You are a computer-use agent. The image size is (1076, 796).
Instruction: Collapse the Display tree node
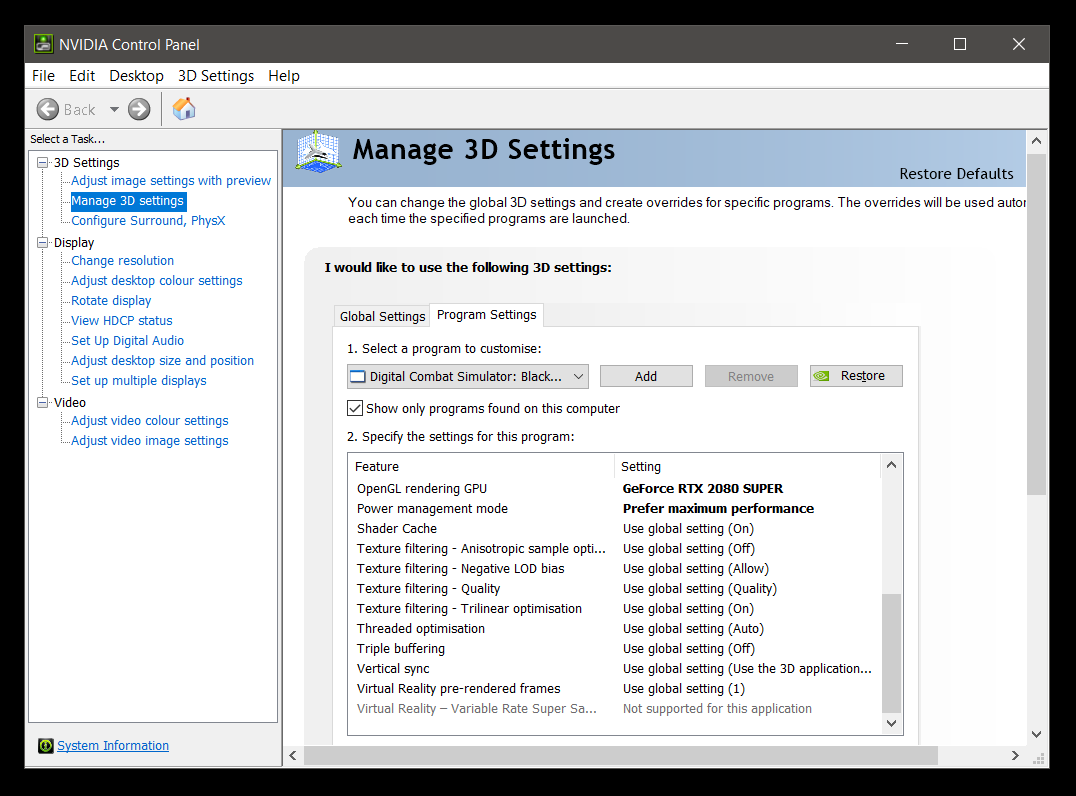[43, 242]
